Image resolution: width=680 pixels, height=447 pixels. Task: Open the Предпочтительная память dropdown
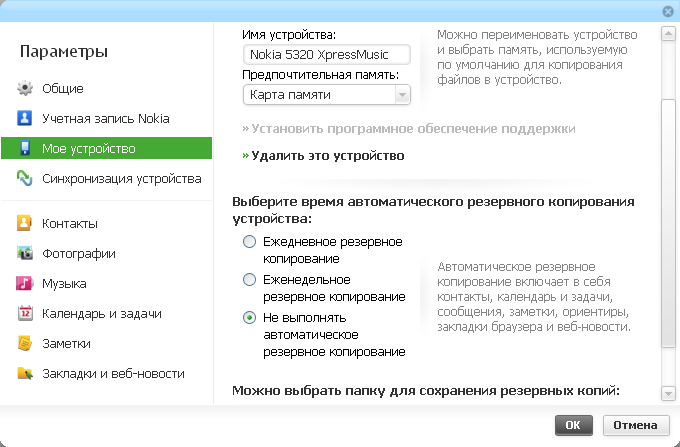point(327,95)
